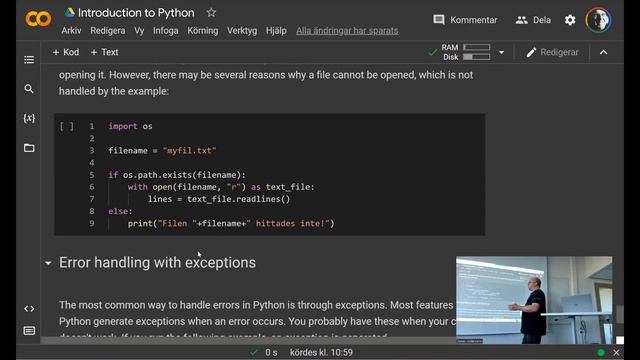Show the variables inspector panel
640x360 pixels.
(x=29, y=118)
